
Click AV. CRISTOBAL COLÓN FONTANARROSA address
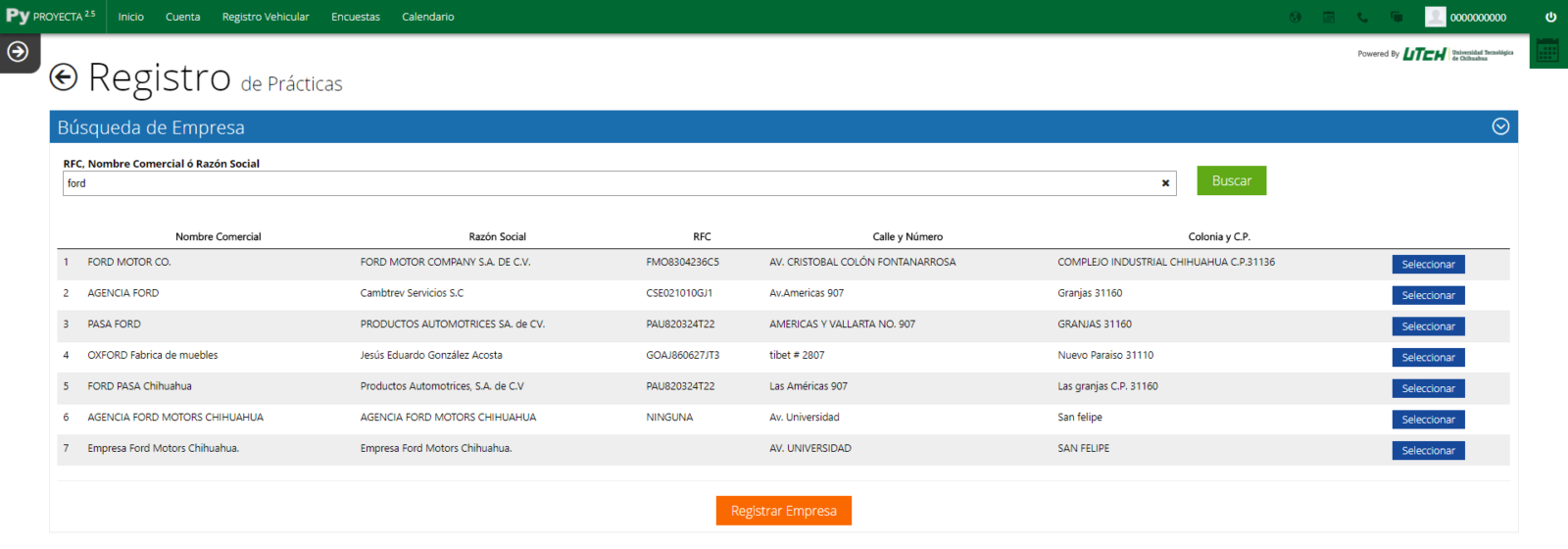(x=862, y=262)
